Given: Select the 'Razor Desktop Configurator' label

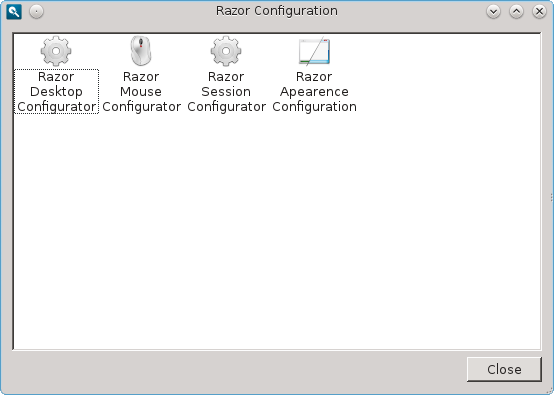Looking at the screenshot, I should 56,92.
